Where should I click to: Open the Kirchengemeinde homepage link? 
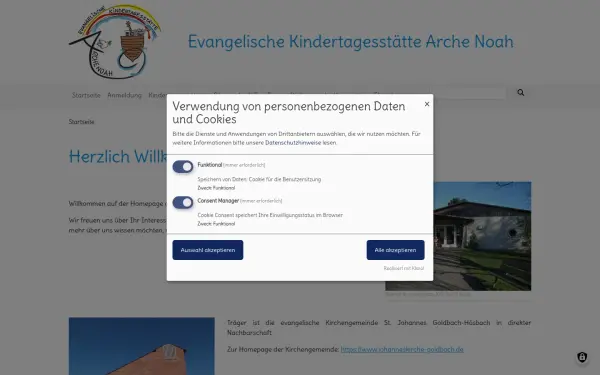tap(402, 349)
